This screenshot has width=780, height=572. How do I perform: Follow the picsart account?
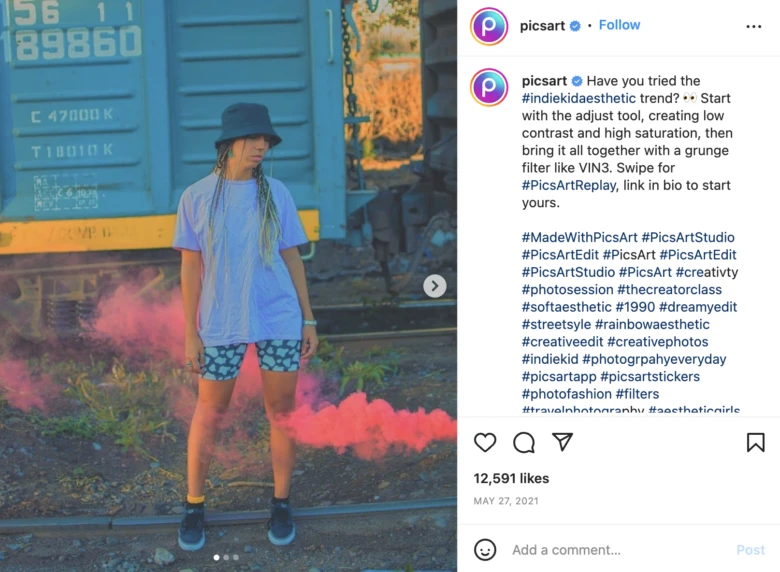[619, 25]
